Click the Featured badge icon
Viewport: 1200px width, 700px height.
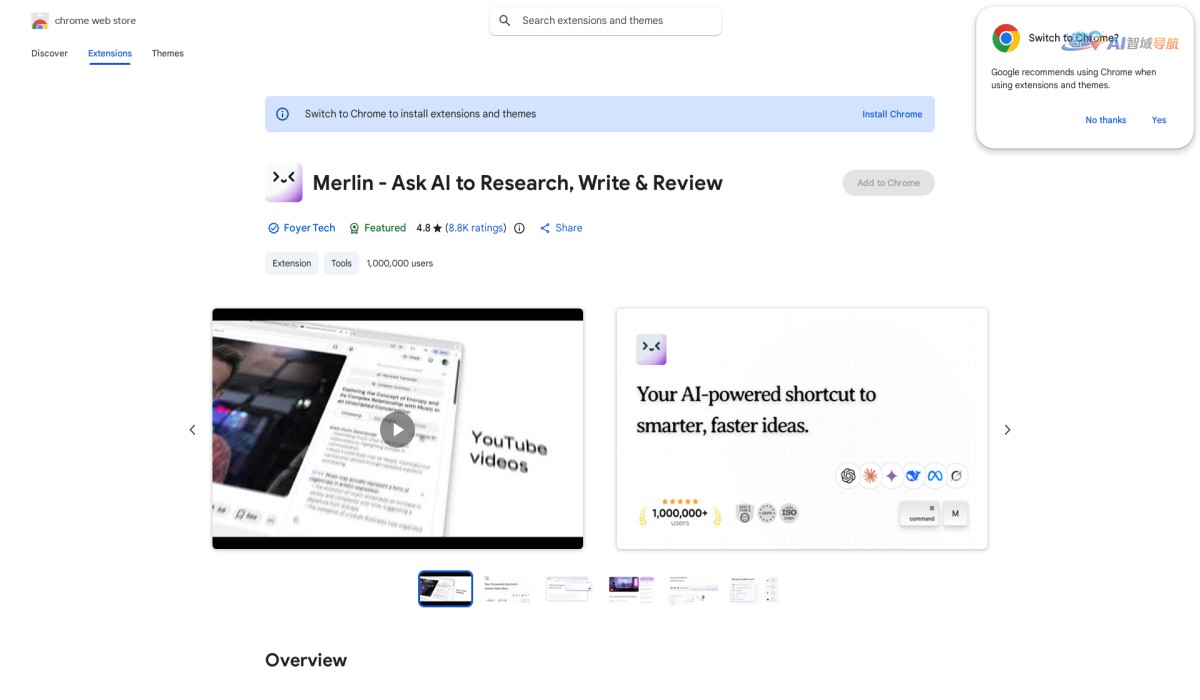click(353, 228)
